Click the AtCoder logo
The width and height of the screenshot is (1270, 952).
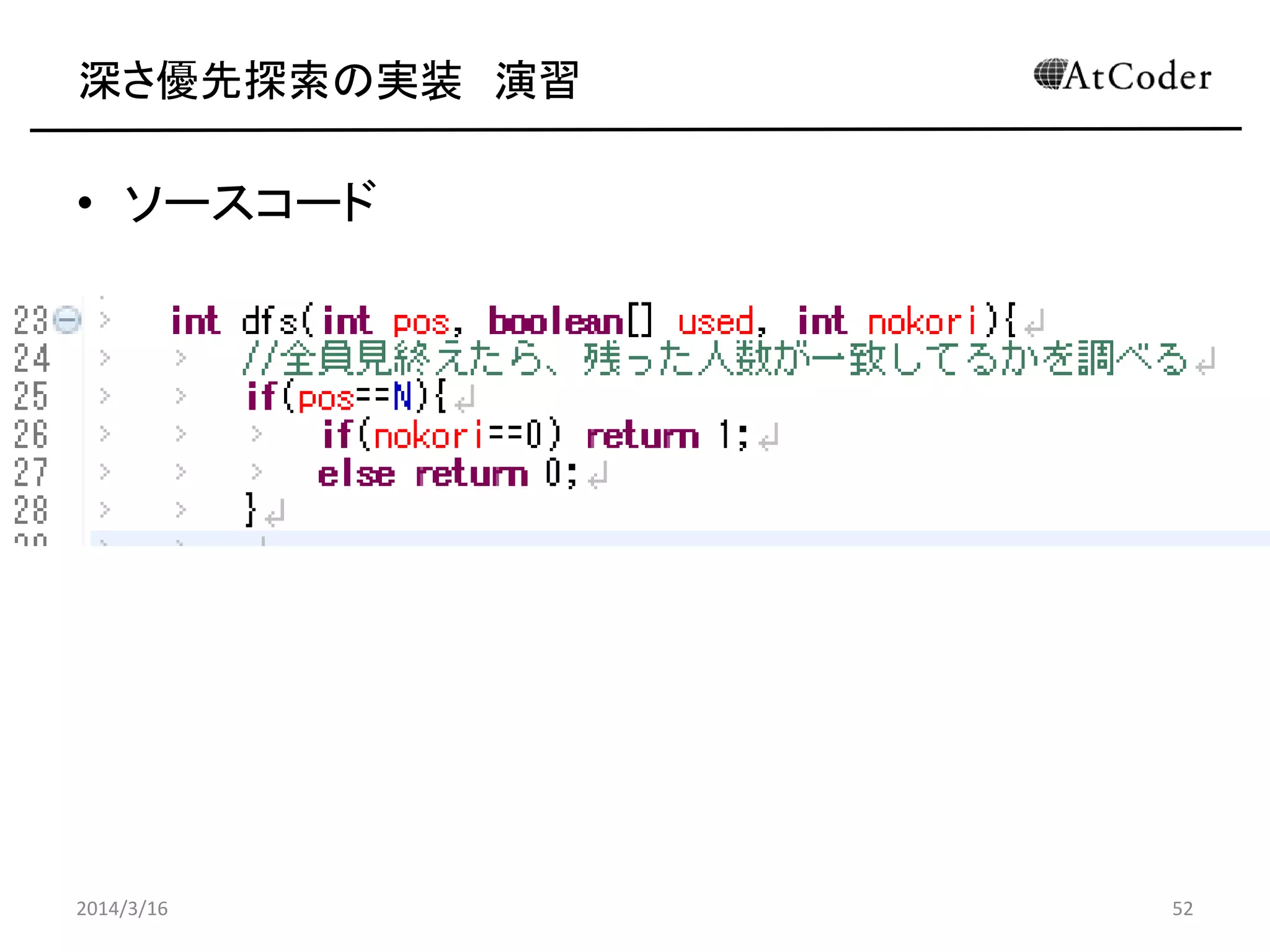click(x=1122, y=76)
